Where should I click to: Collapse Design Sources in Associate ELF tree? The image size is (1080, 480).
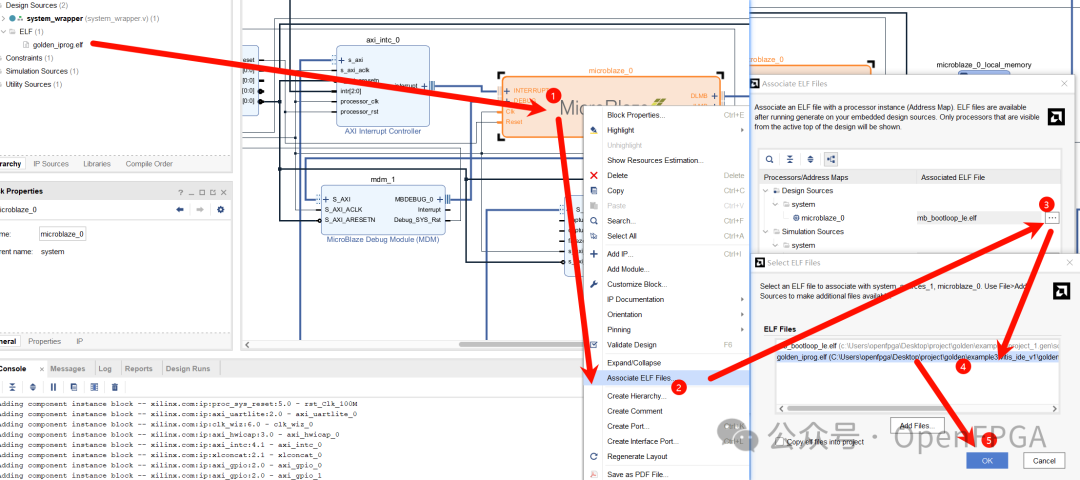(767, 191)
